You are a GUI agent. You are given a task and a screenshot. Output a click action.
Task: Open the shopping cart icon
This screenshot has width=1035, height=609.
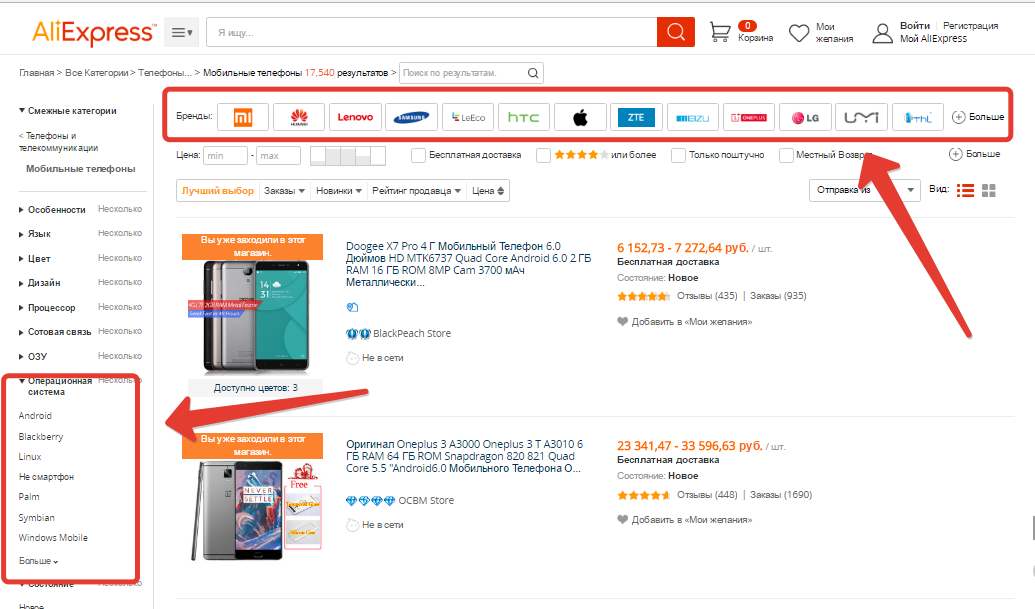click(x=719, y=32)
